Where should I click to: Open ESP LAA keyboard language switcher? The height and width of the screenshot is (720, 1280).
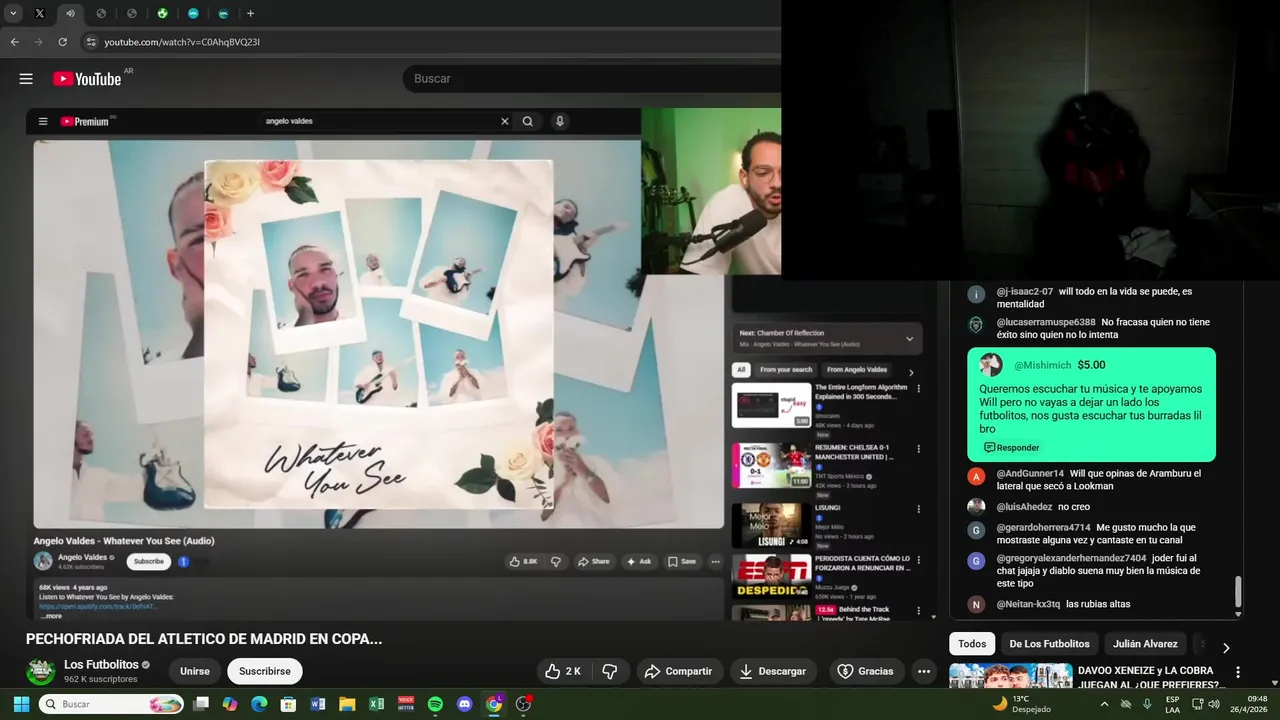point(1172,704)
